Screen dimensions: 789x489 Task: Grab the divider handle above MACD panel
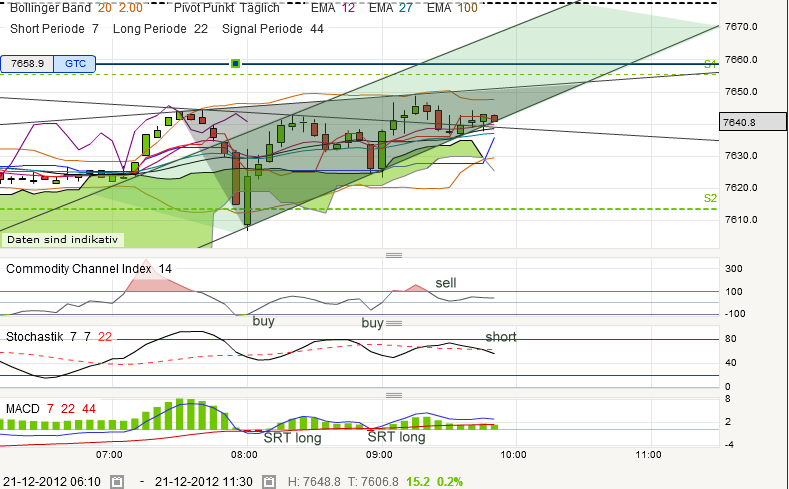393,395
